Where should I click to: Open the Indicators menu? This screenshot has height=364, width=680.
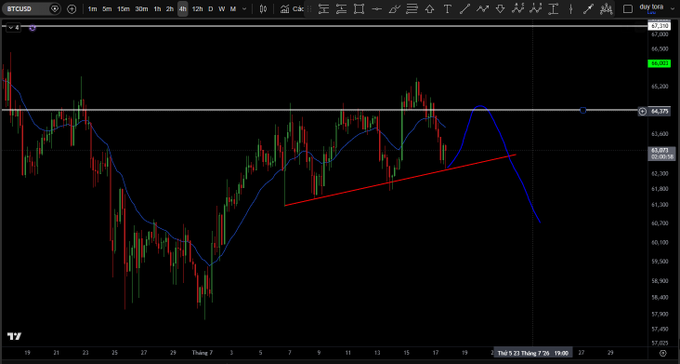click(x=291, y=9)
